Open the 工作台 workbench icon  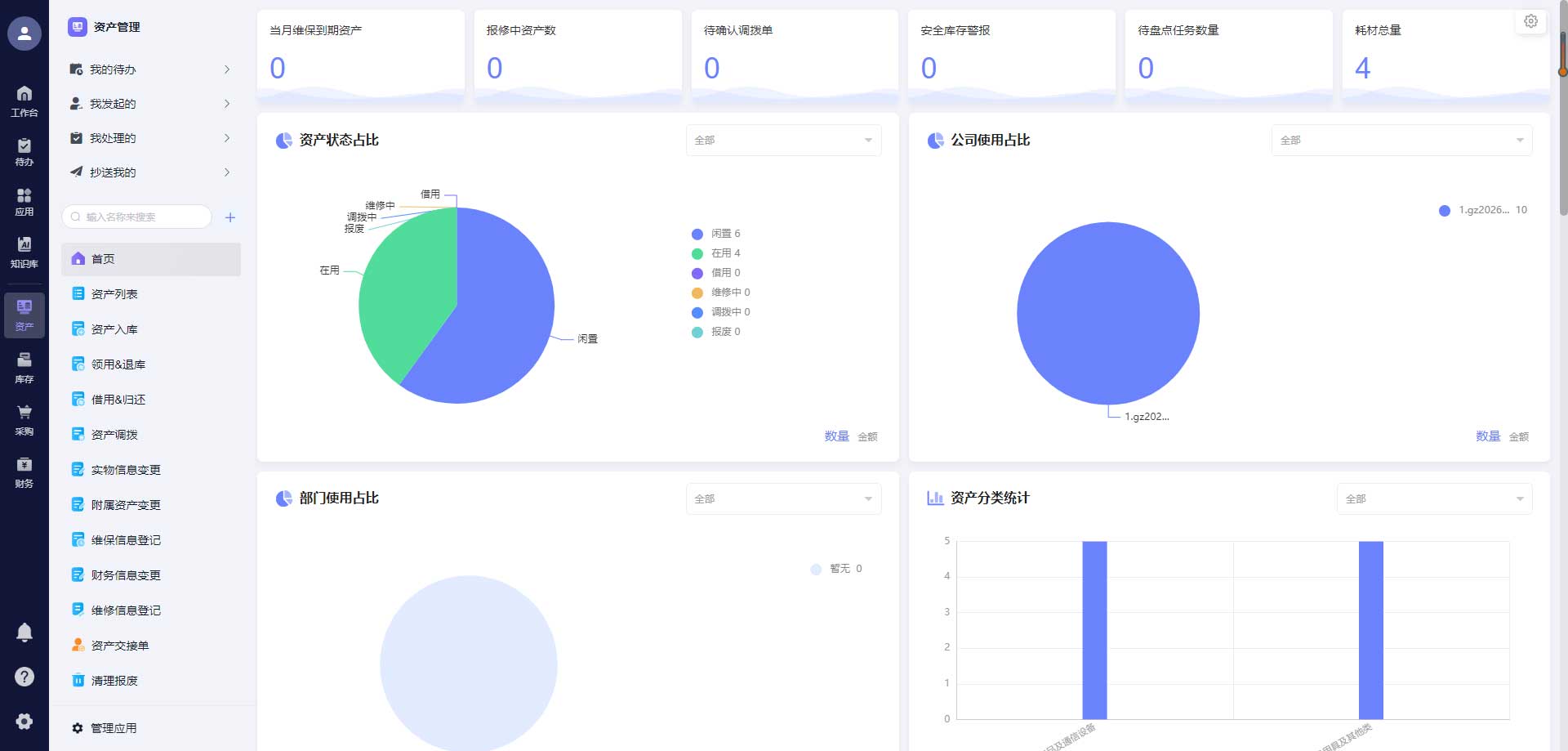(x=24, y=101)
